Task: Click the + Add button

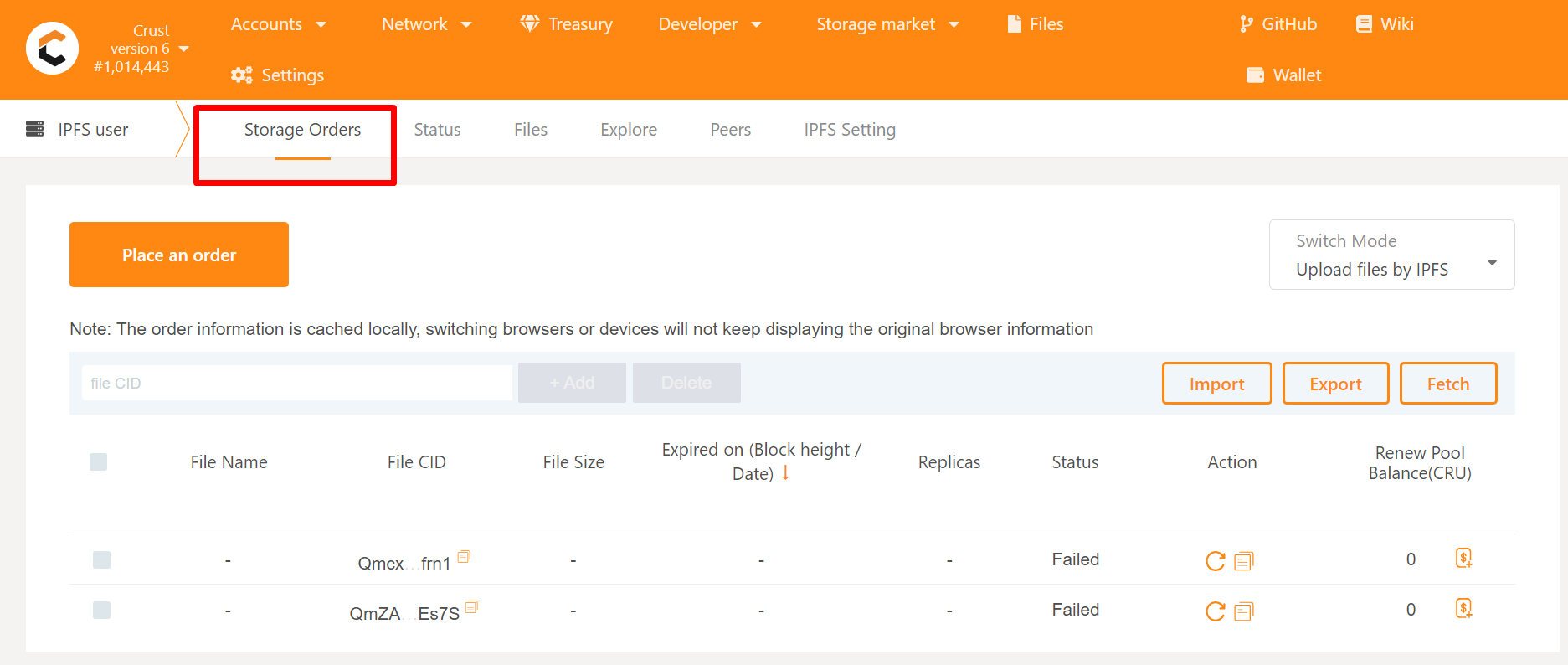Action: click(572, 383)
